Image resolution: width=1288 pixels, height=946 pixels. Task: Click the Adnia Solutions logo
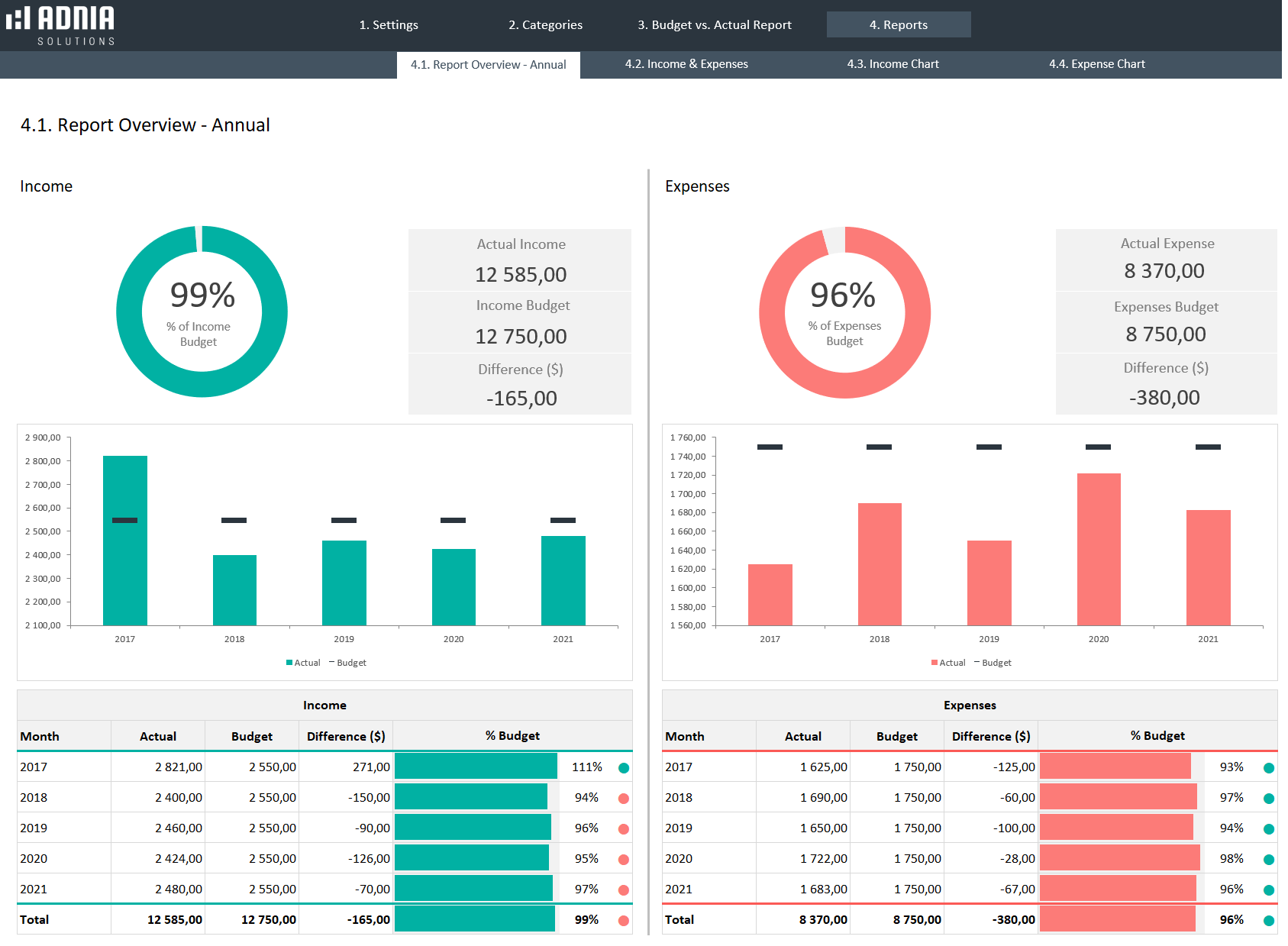point(61,25)
